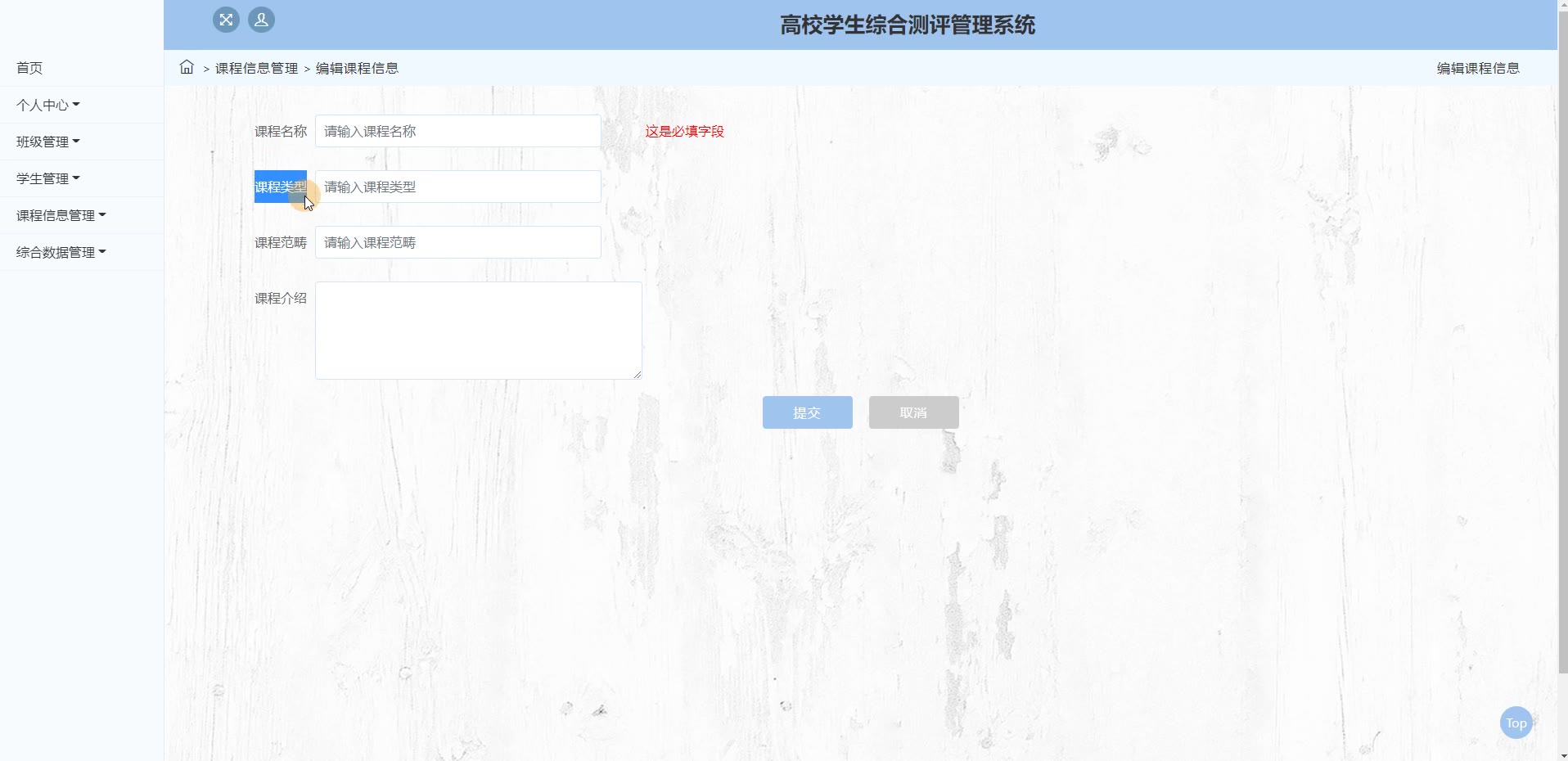Focus the 课程名称 input field

tap(458, 131)
